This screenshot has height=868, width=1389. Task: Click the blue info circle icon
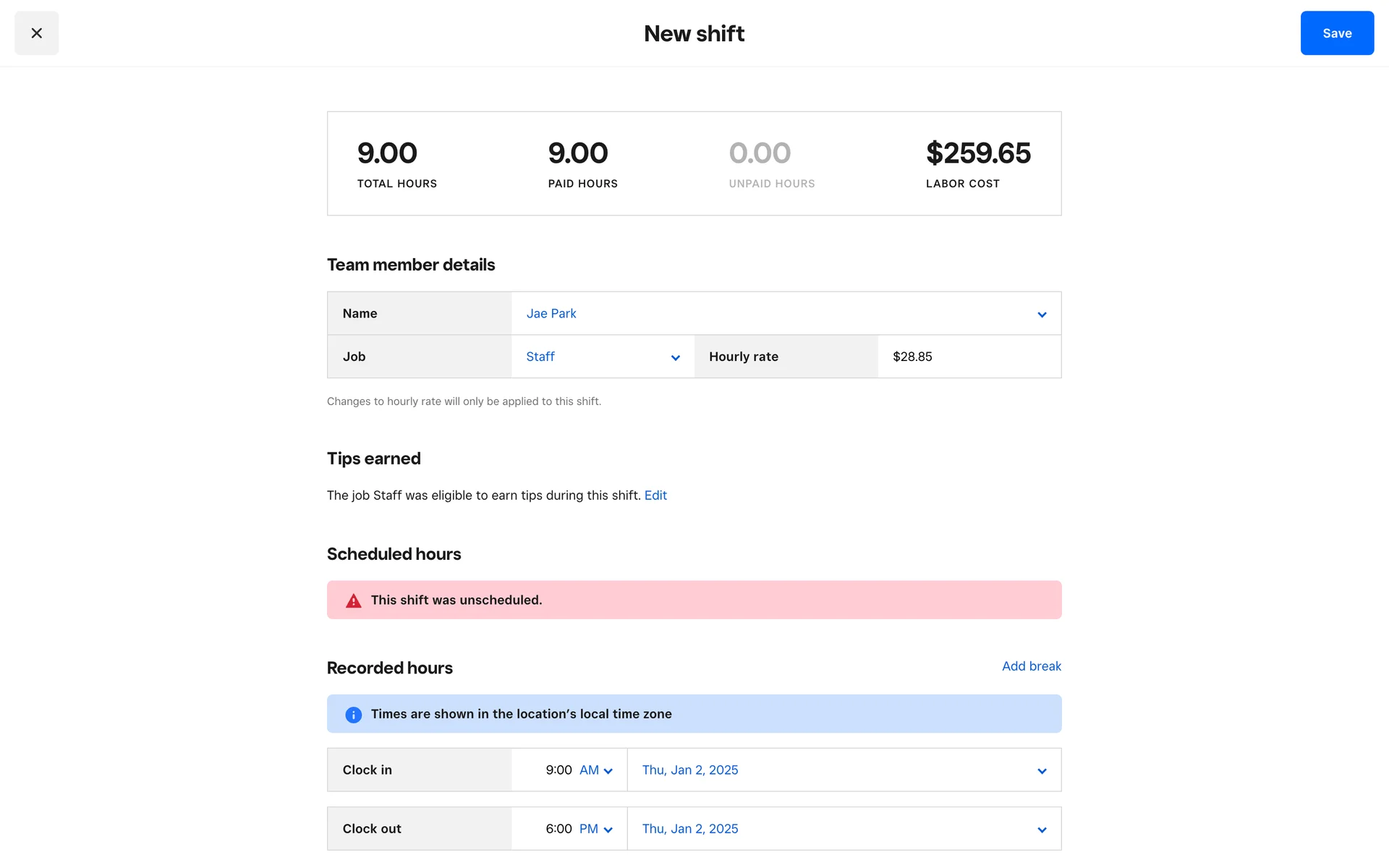pos(353,715)
